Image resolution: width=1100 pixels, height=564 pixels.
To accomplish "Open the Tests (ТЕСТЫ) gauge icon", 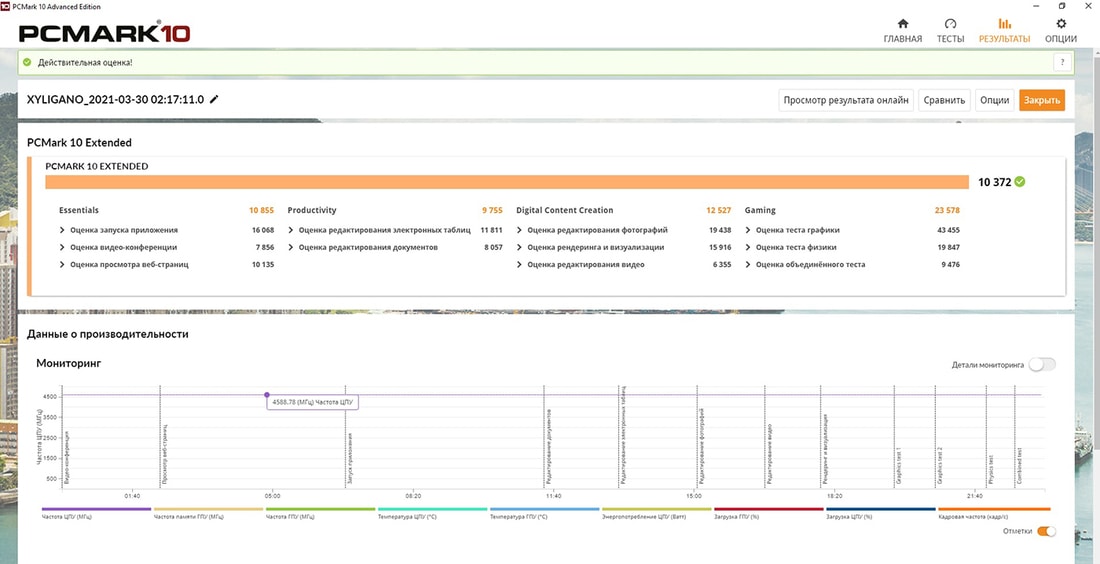I will (950, 24).
